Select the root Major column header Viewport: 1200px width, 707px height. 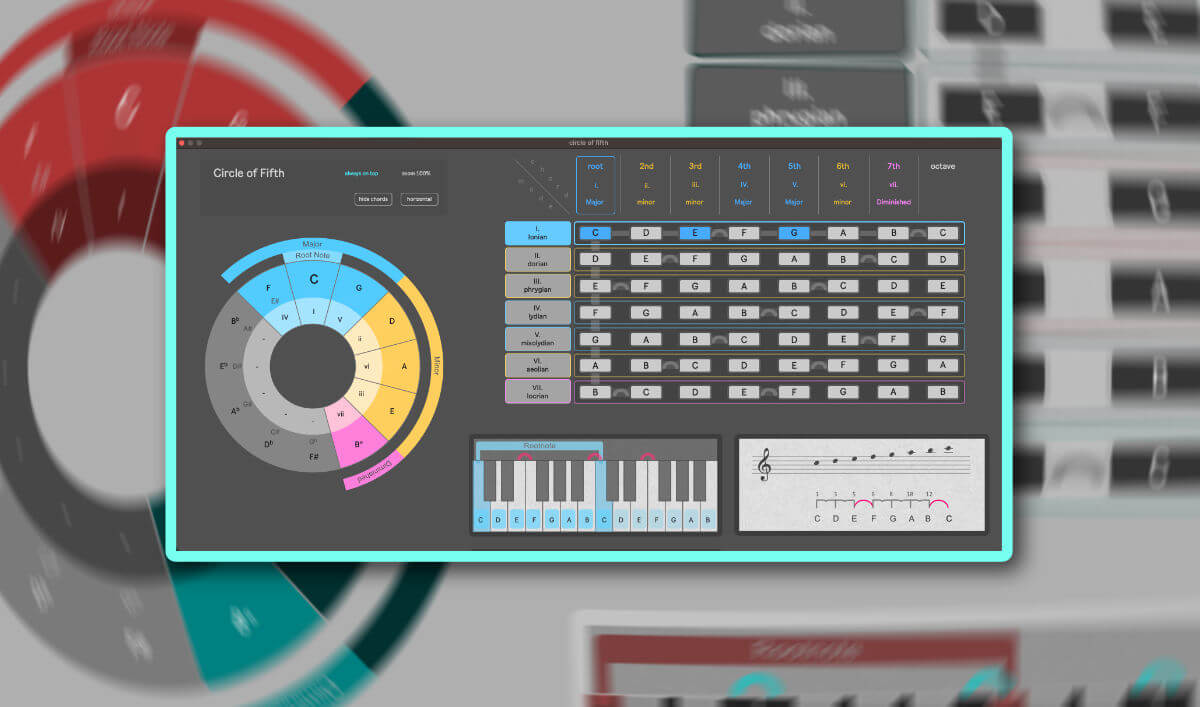[x=595, y=184]
